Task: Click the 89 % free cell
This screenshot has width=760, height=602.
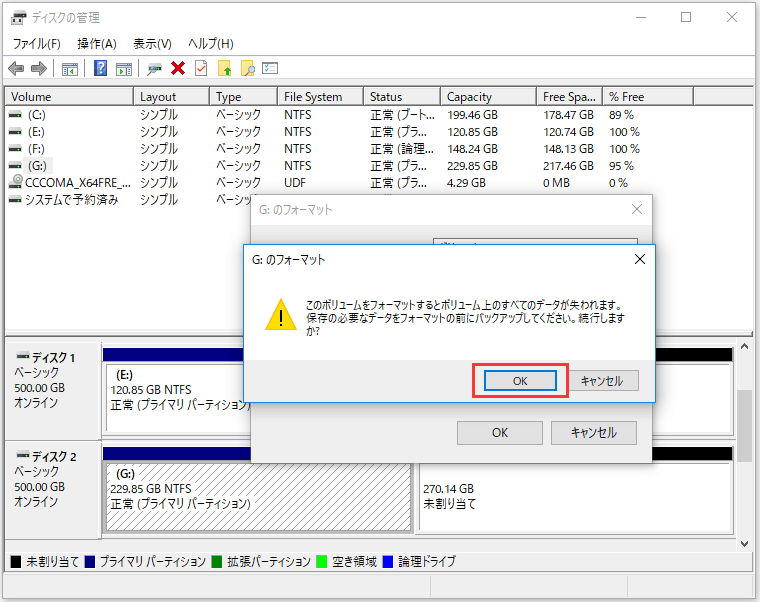Action: pyautogui.click(x=621, y=115)
